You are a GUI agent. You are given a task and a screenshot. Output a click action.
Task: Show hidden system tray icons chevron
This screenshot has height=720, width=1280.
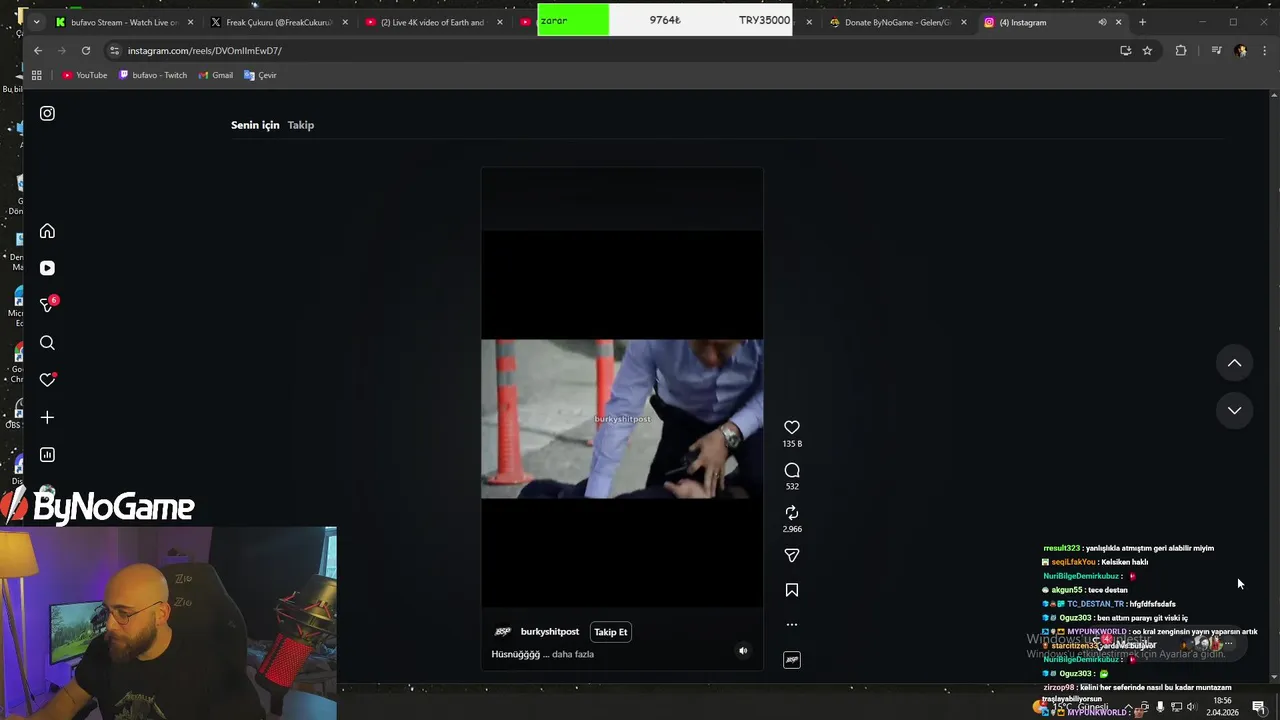click(1128, 708)
